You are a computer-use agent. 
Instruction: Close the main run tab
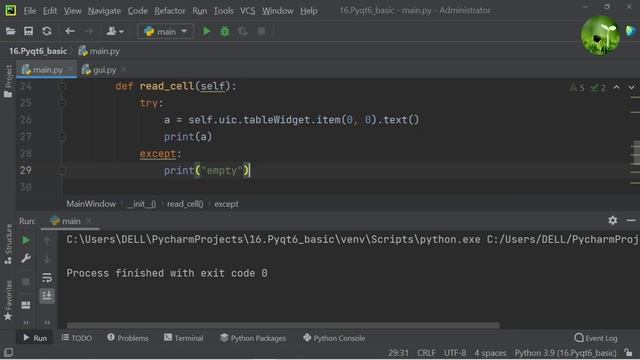(89, 221)
